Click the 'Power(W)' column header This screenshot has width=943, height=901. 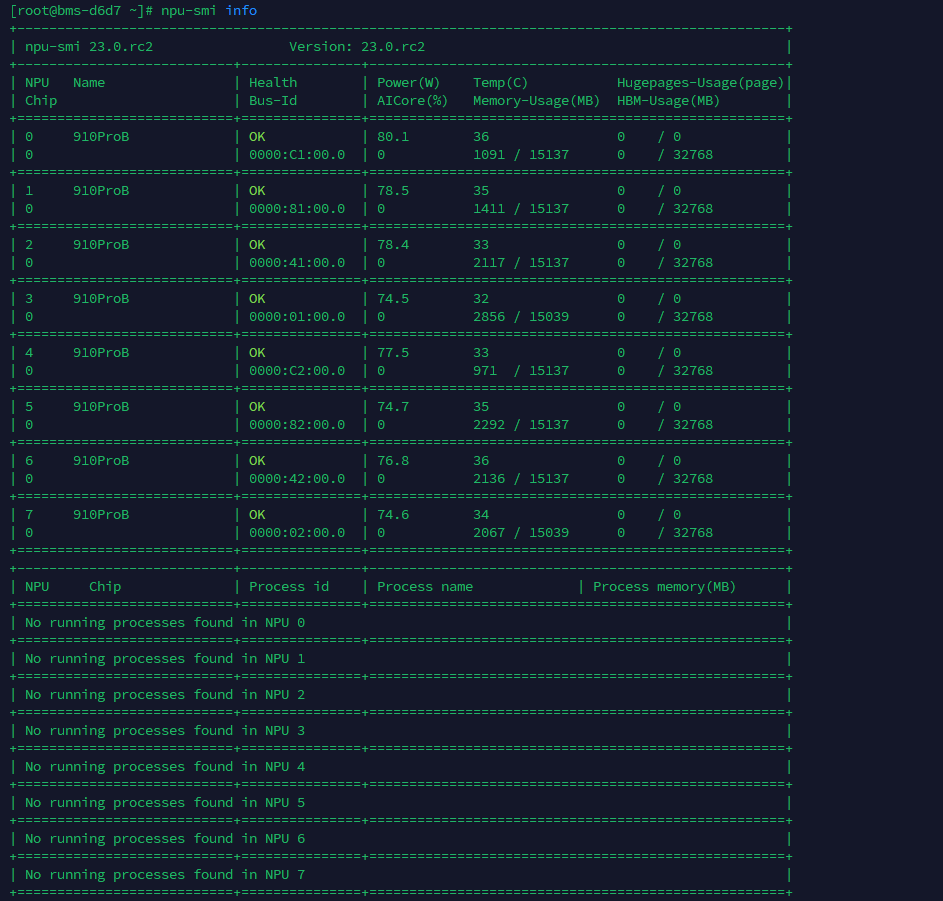(x=408, y=83)
